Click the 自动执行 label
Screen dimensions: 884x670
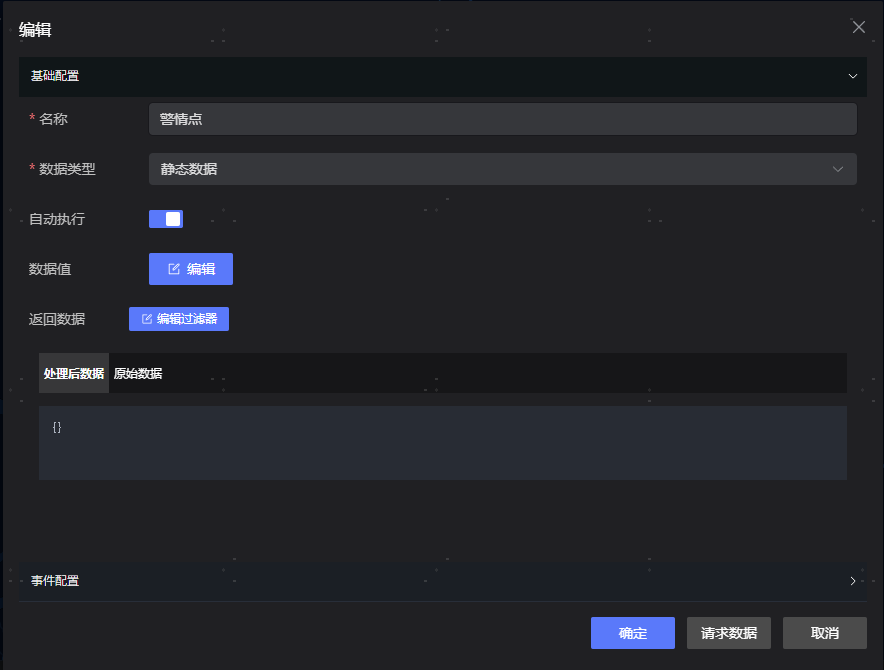click(57, 219)
